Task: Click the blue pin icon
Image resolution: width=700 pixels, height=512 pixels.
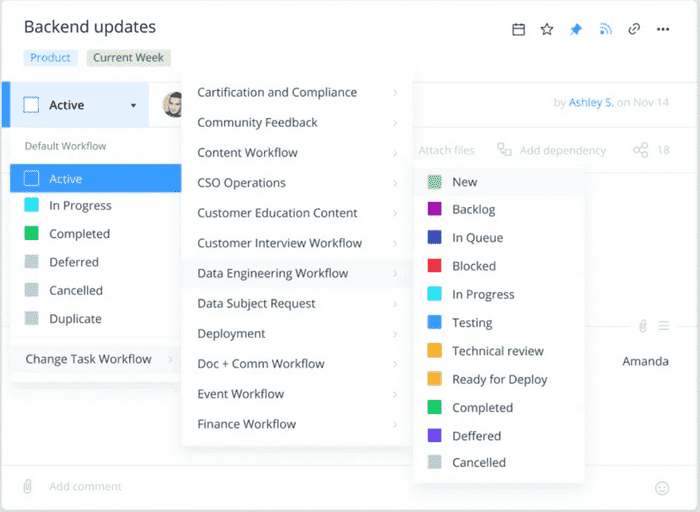Action: click(576, 29)
